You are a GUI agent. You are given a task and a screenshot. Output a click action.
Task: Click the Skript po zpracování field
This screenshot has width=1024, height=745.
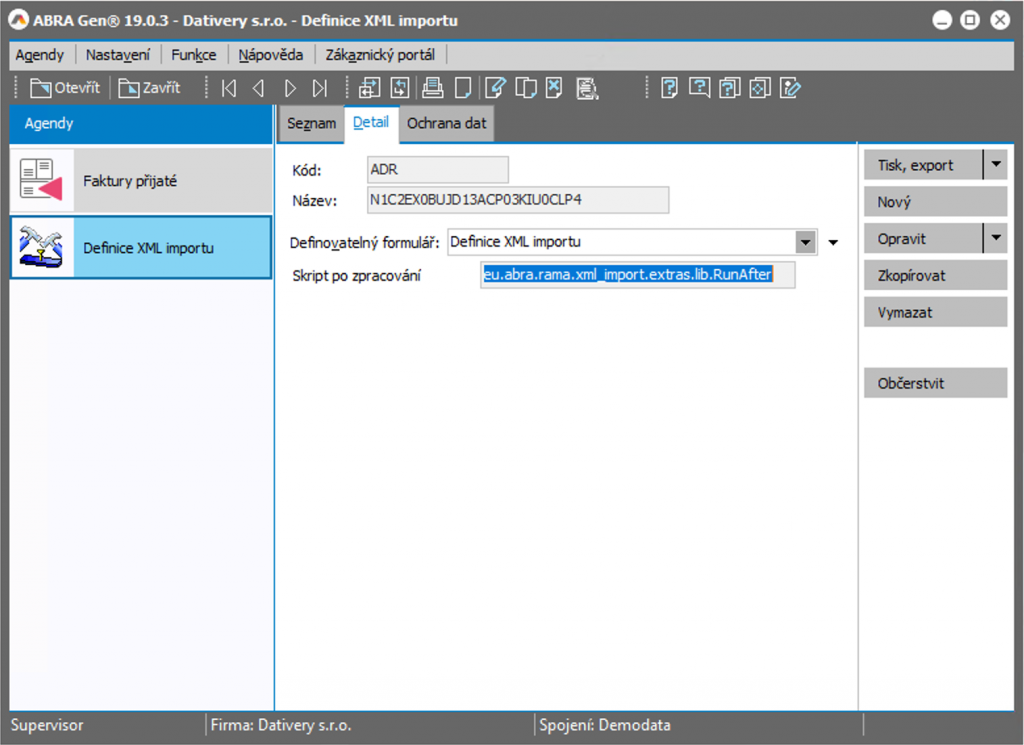point(637,274)
